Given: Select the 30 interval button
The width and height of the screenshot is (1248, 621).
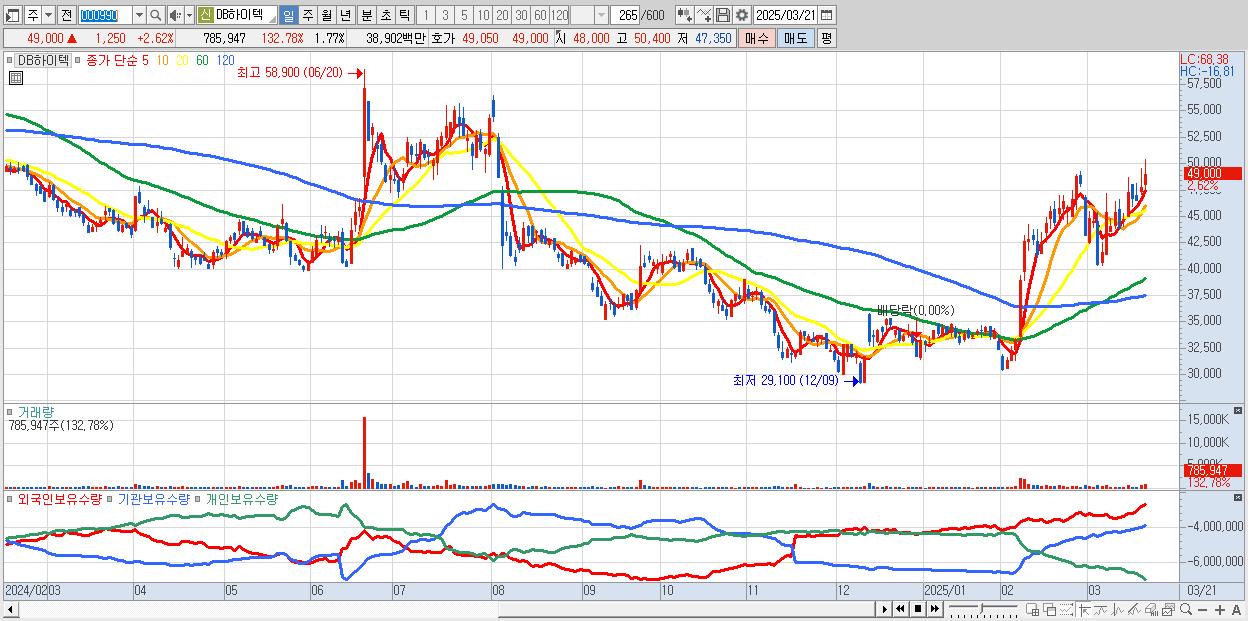Looking at the screenshot, I should (x=521, y=16).
